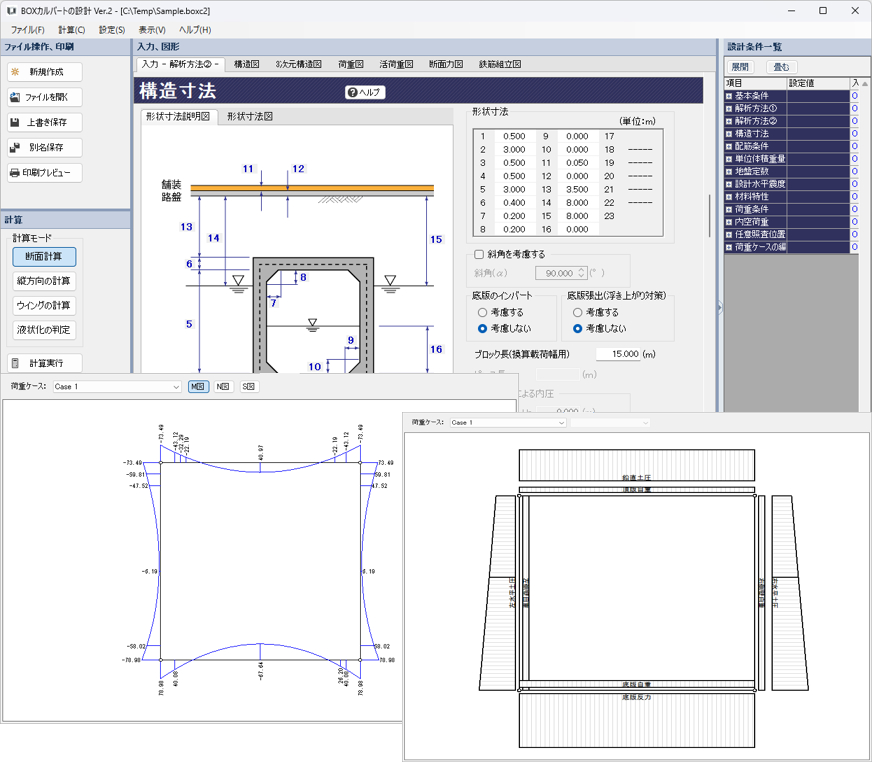The height and width of the screenshot is (762, 872).
Task: Click the 斜角(α) spinner arrows
Action: point(581,273)
